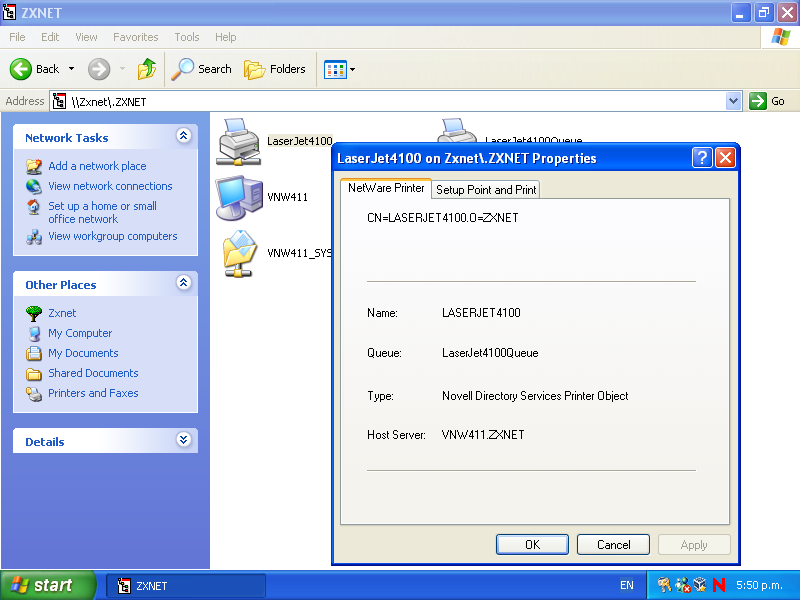
Task: Expand the Details panel
Action: click(184, 440)
